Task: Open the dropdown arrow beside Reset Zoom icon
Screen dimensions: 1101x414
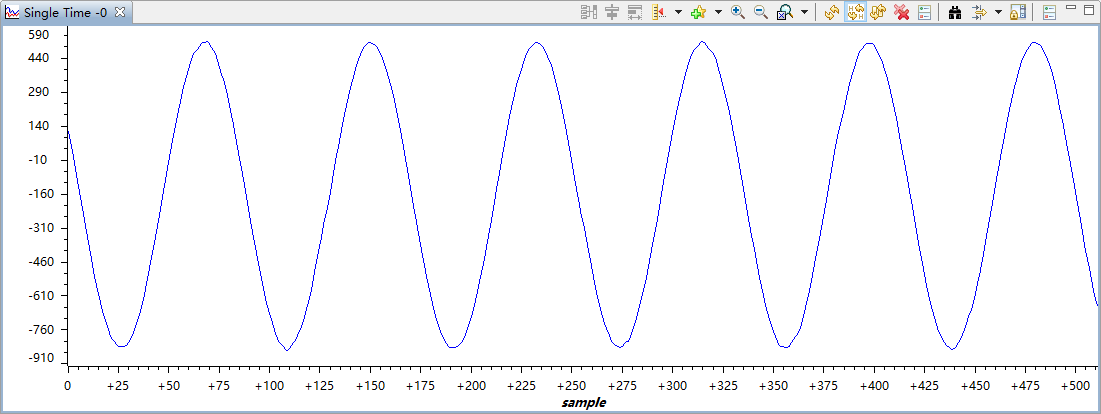Action: coord(804,12)
